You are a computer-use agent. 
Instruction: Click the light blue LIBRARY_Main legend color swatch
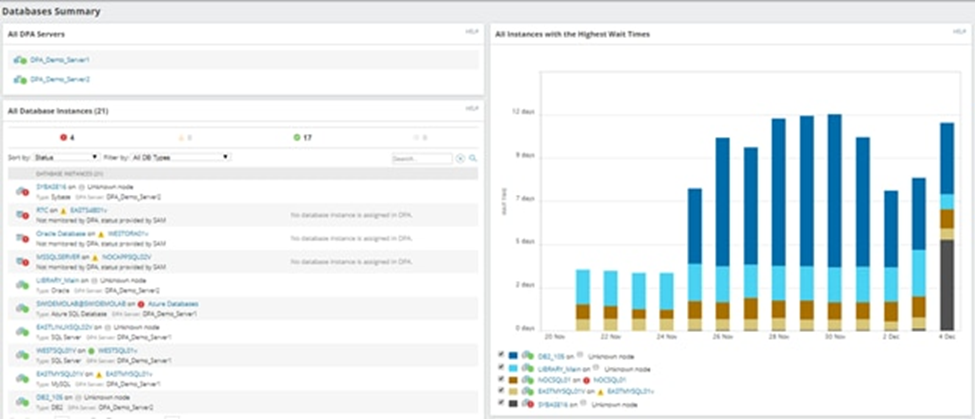coord(513,367)
